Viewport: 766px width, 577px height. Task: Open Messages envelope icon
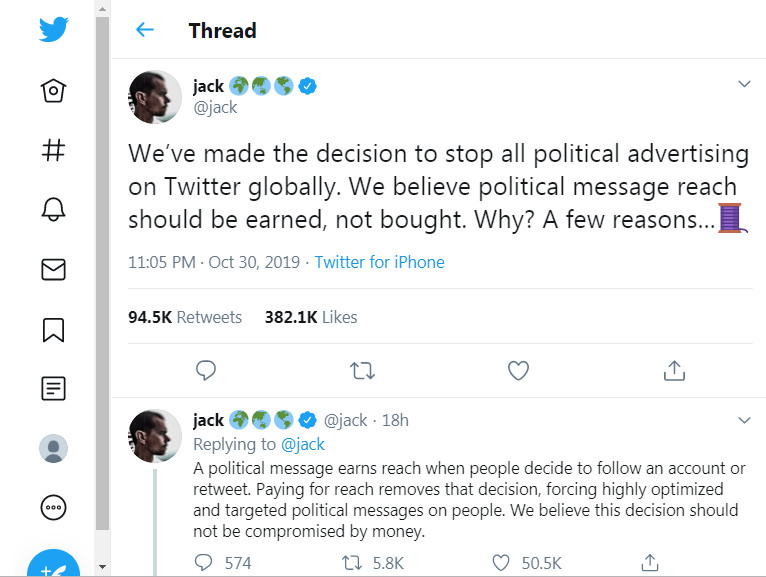[53, 269]
